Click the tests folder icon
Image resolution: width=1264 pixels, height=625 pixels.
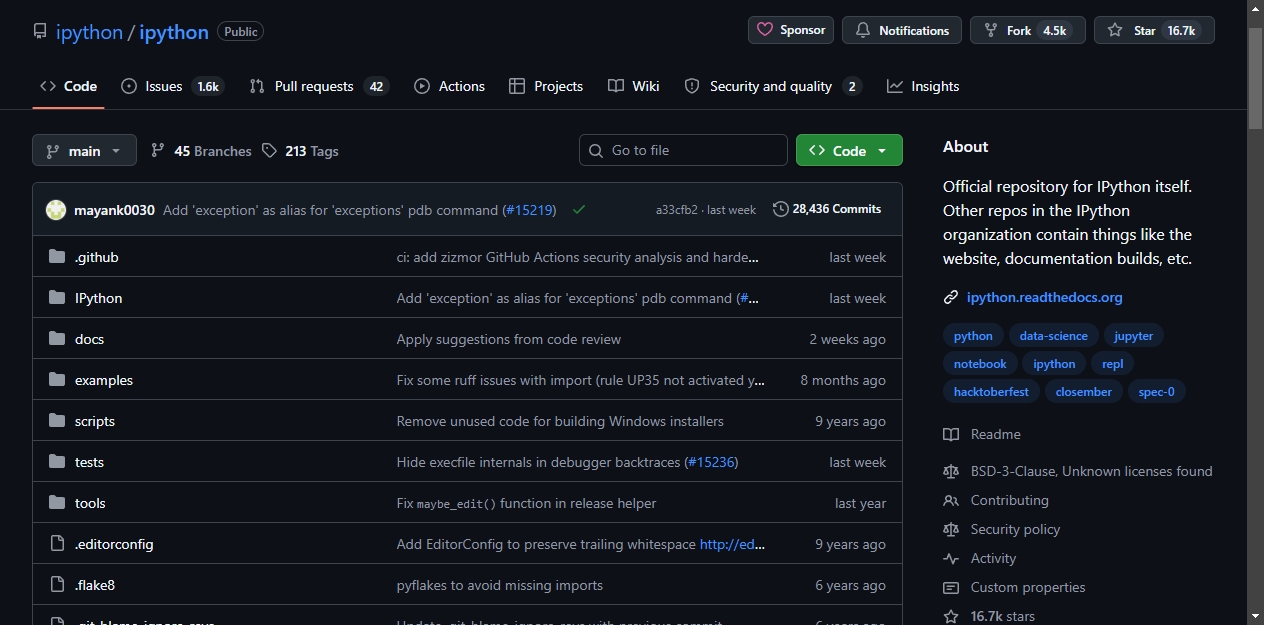[x=57, y=462]
